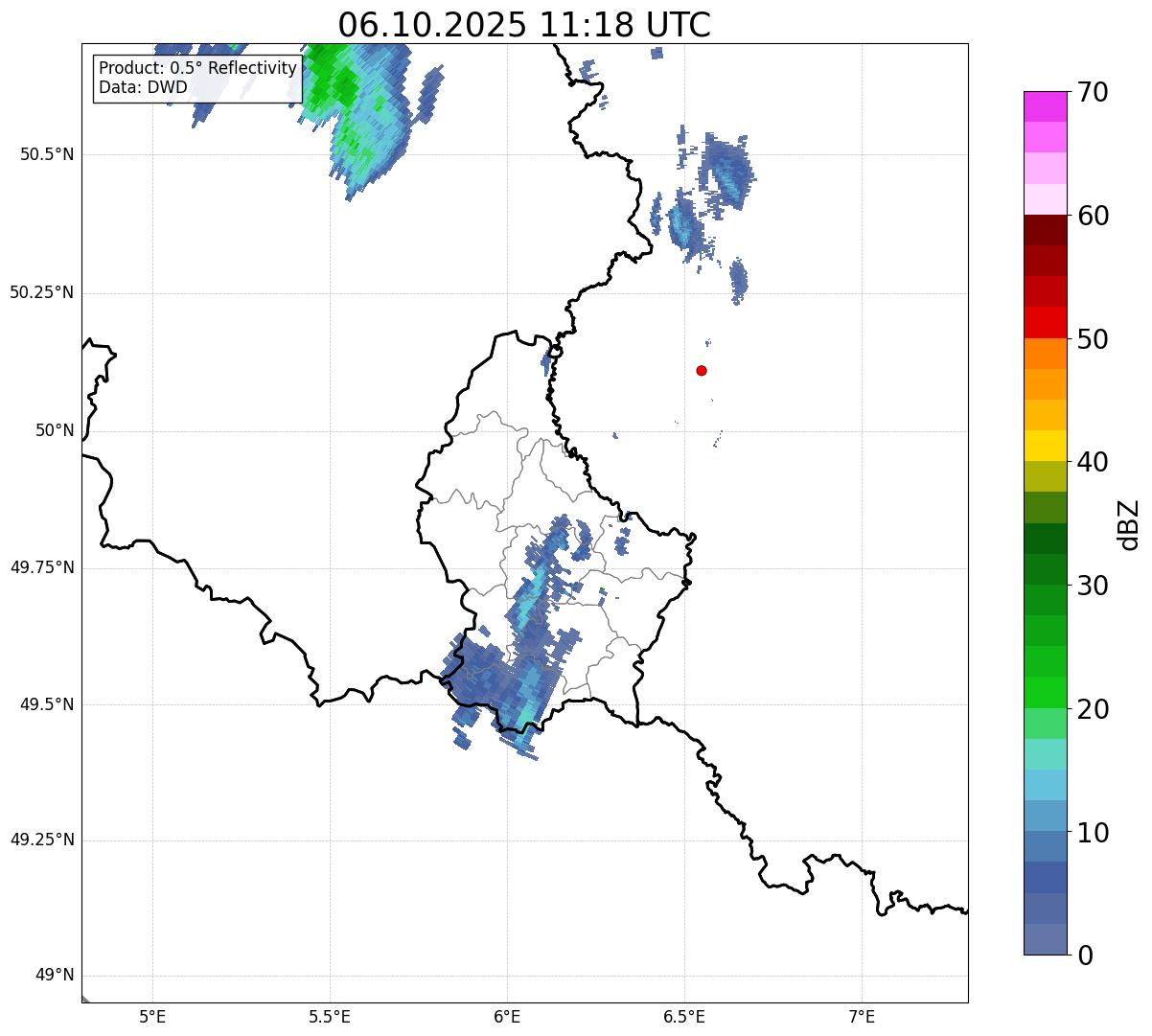Click the longitude label 6.5°E
Viewport: 1152px width, 1036px height.
(x=684, y=1017)
